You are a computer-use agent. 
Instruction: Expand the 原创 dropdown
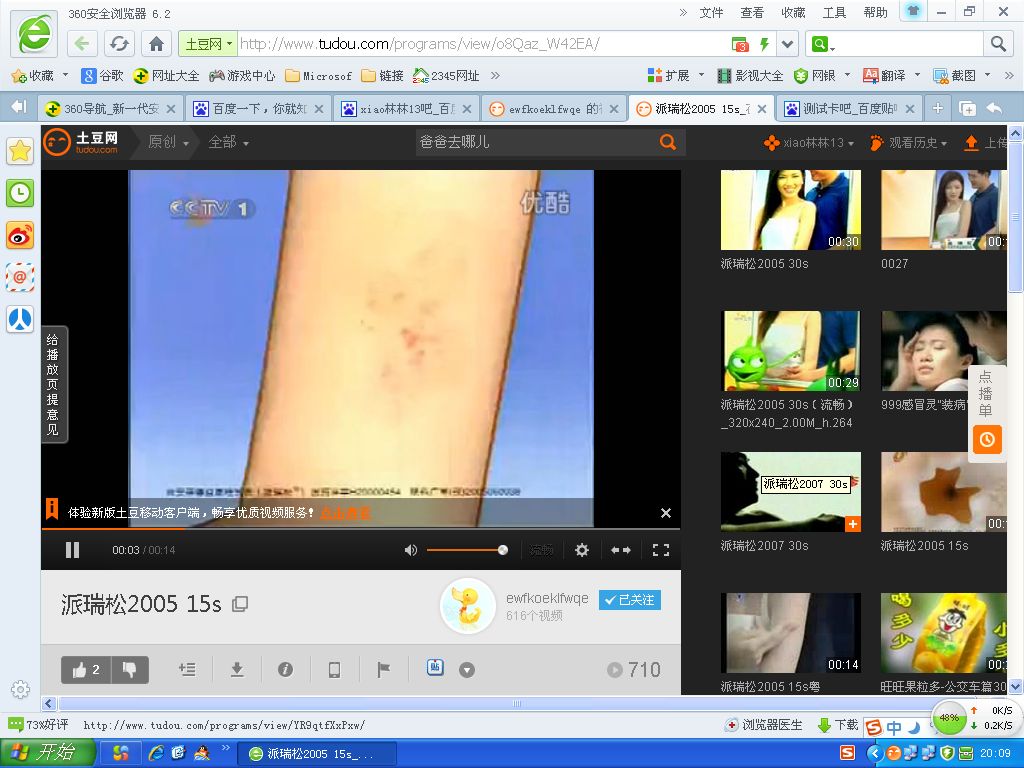point(168,142)
